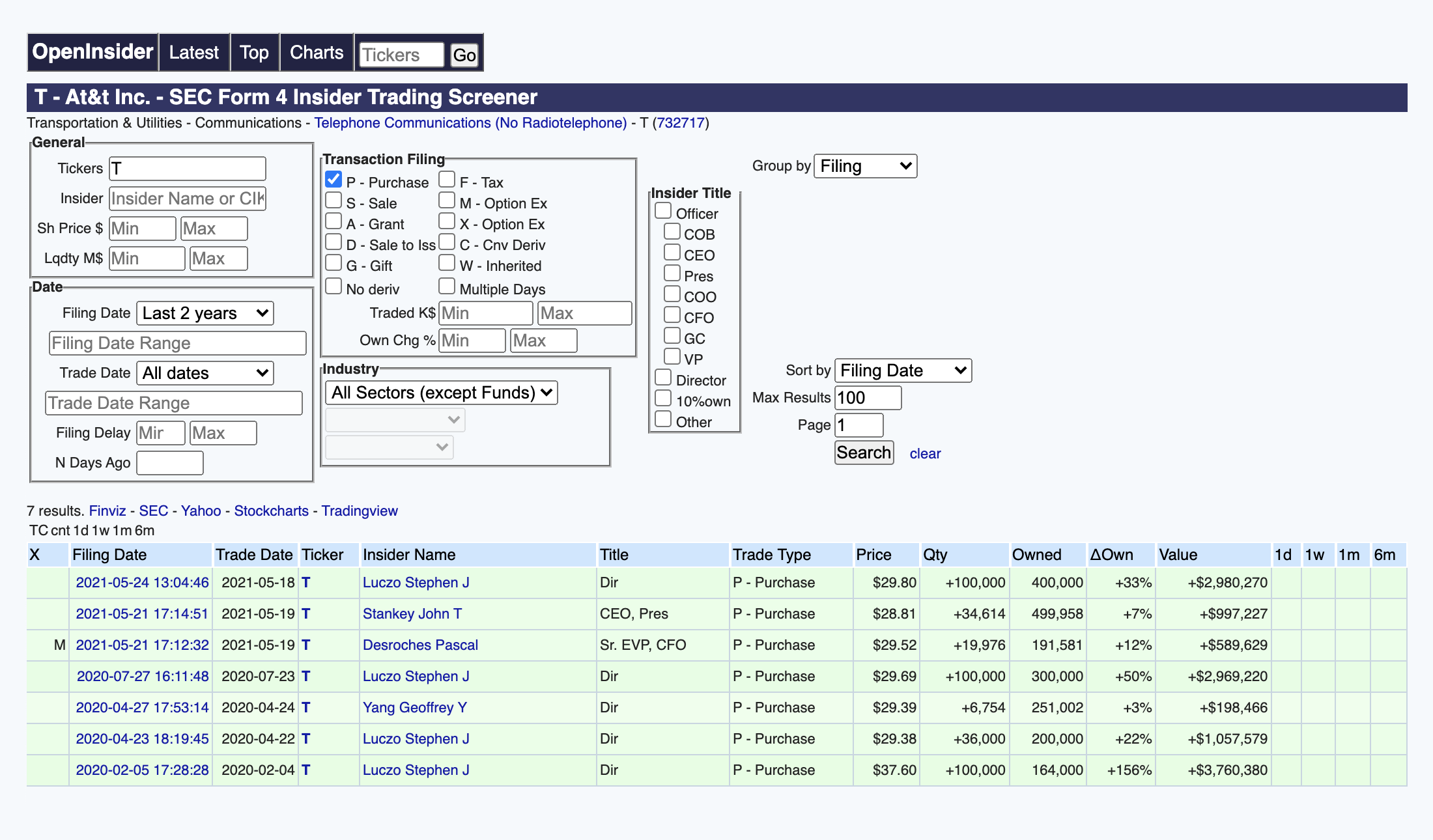Image resolution: width=1433 pixels, height=840 pixels.
Task: Uncheck the P - Purchase checkbox
Action: (x=333, y=180)
